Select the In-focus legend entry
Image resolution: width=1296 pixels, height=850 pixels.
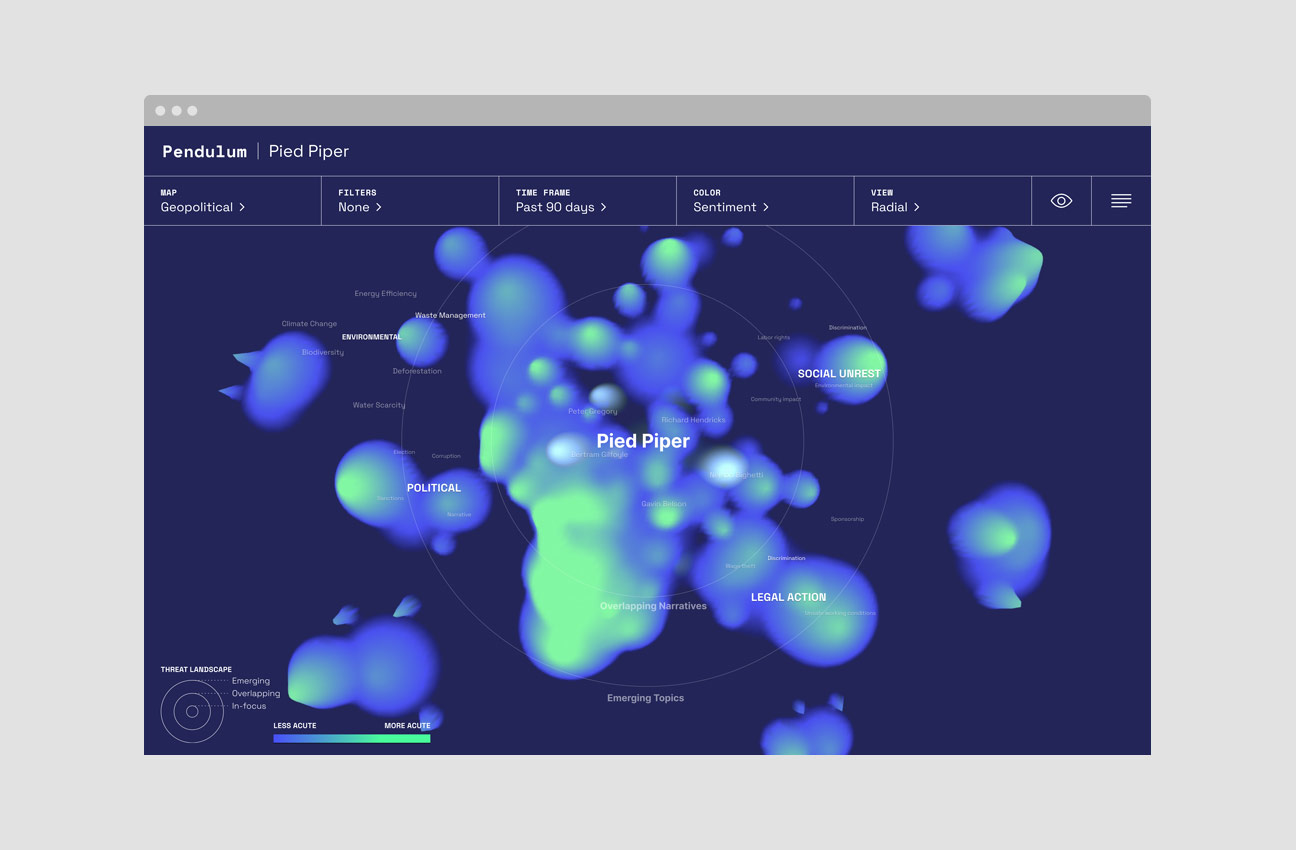(x=249, y=706)
